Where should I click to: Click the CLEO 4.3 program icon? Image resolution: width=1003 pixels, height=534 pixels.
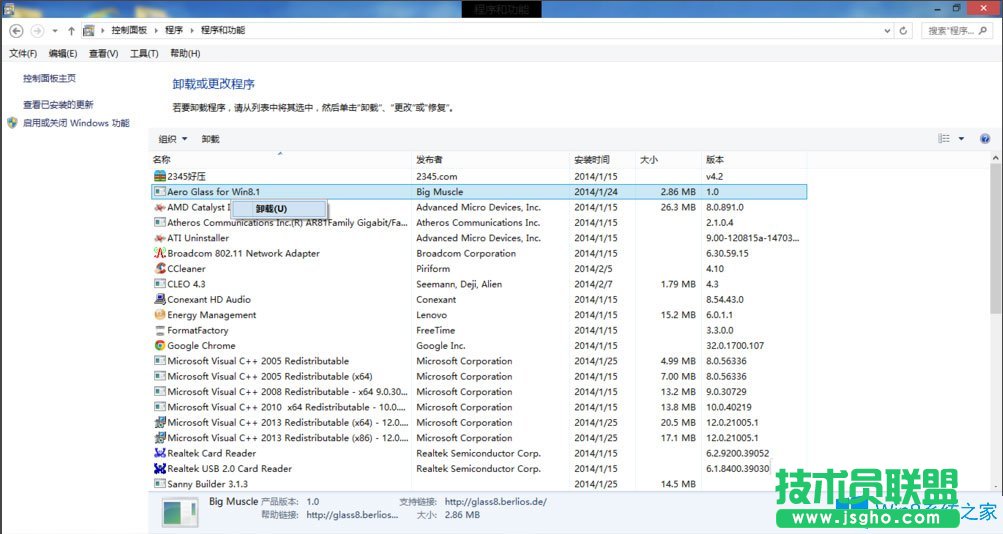point(160,284)
